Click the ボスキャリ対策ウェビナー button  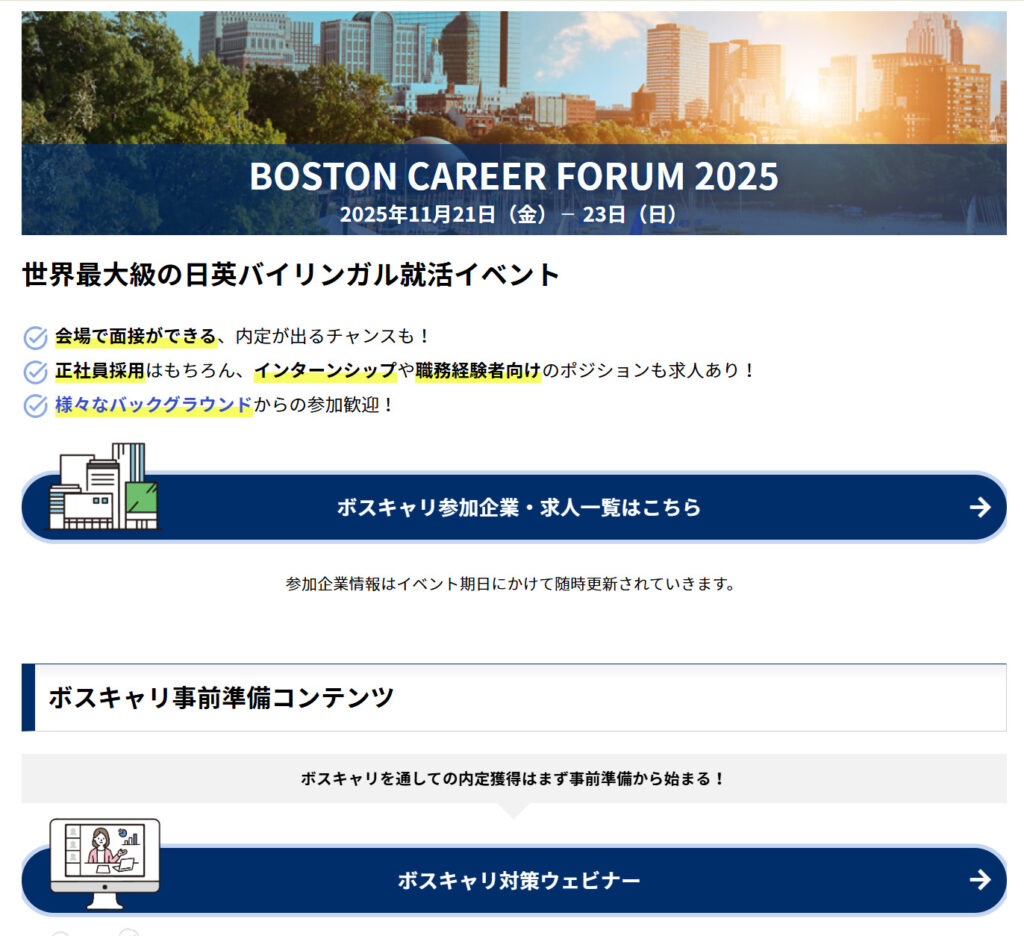click(517, 880)
